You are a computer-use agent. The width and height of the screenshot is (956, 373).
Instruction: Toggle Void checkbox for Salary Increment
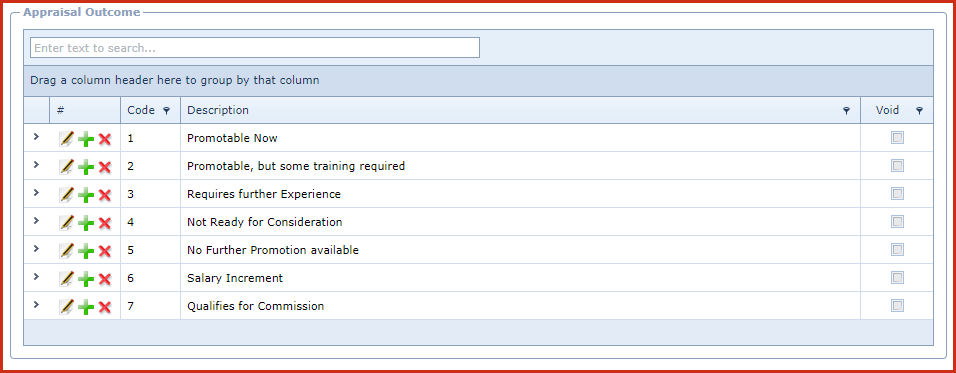897,278
